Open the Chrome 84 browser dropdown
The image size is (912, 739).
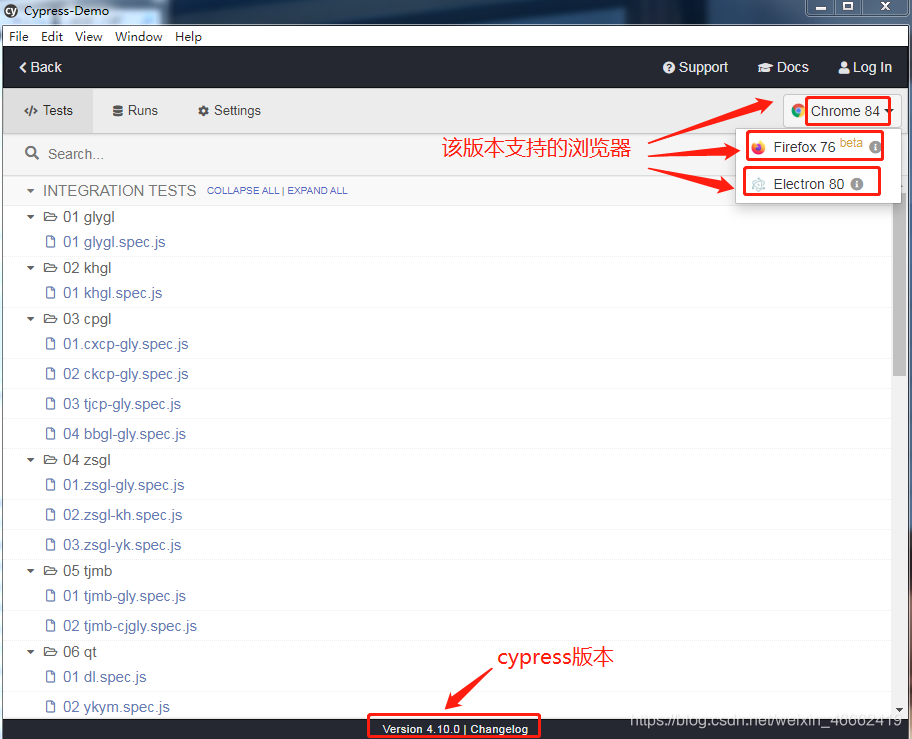[842, 110]
